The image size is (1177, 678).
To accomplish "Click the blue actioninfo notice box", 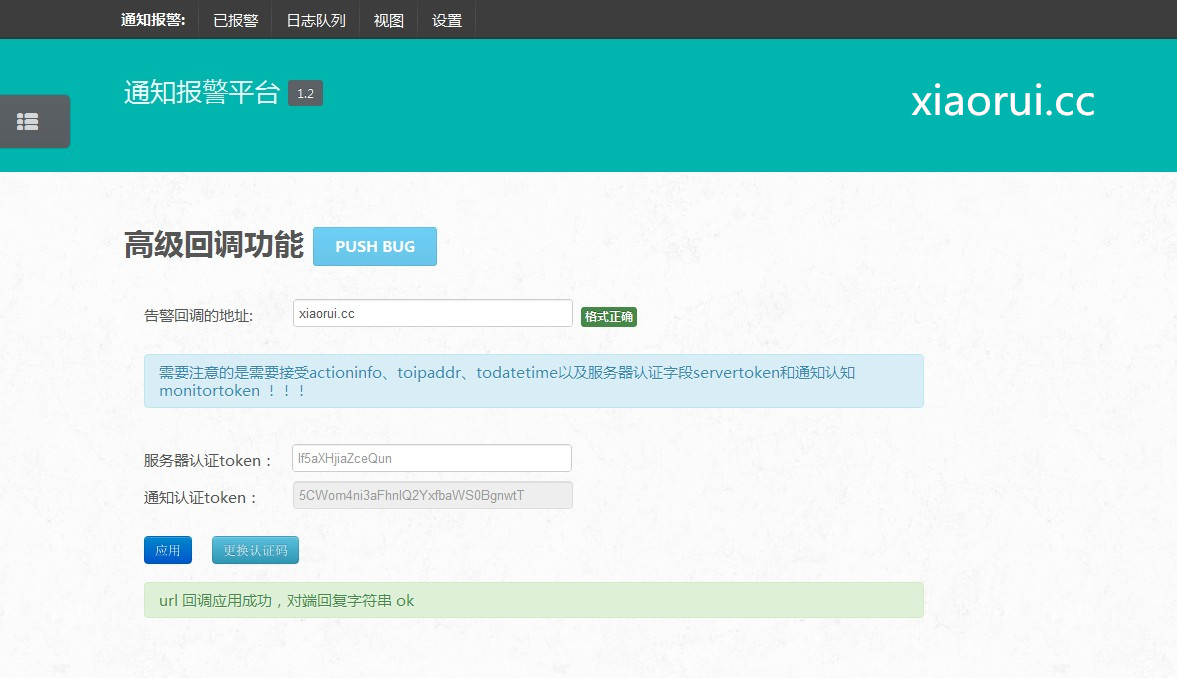I will [x=533, y=381].
